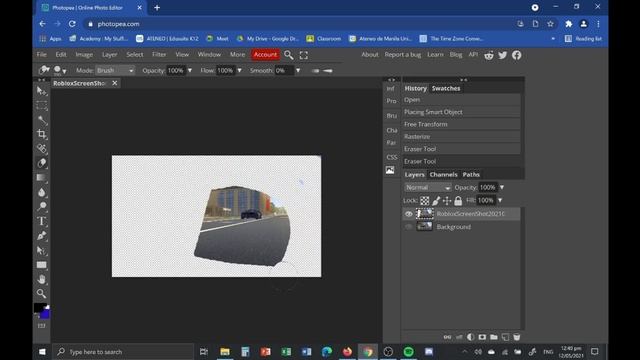Image resolution: width=640 pixels, height=360 pixels.
Task: Switch to the Channels tab
Action: [443, 175]
